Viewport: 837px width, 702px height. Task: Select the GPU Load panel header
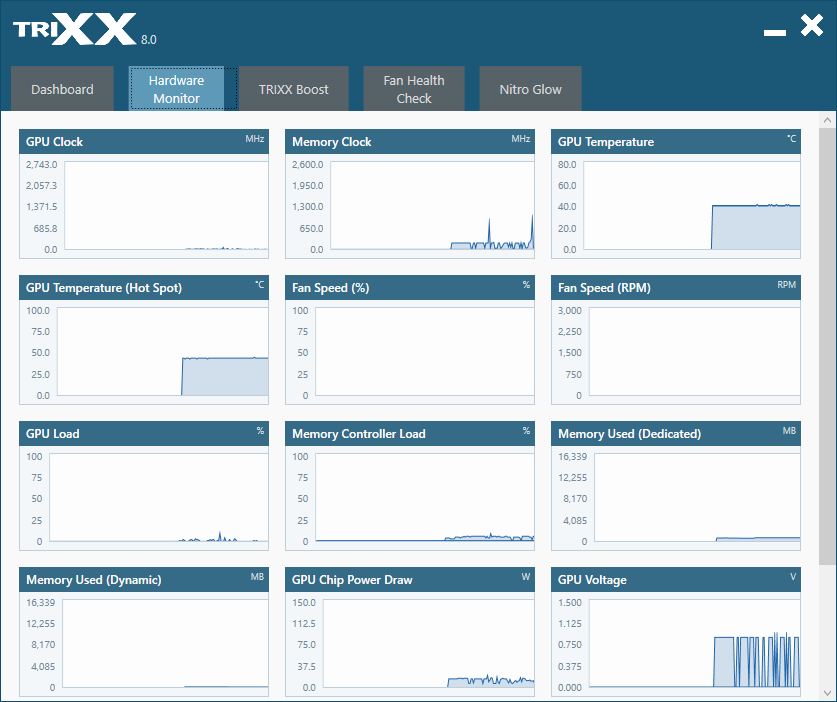coord(144,433)
